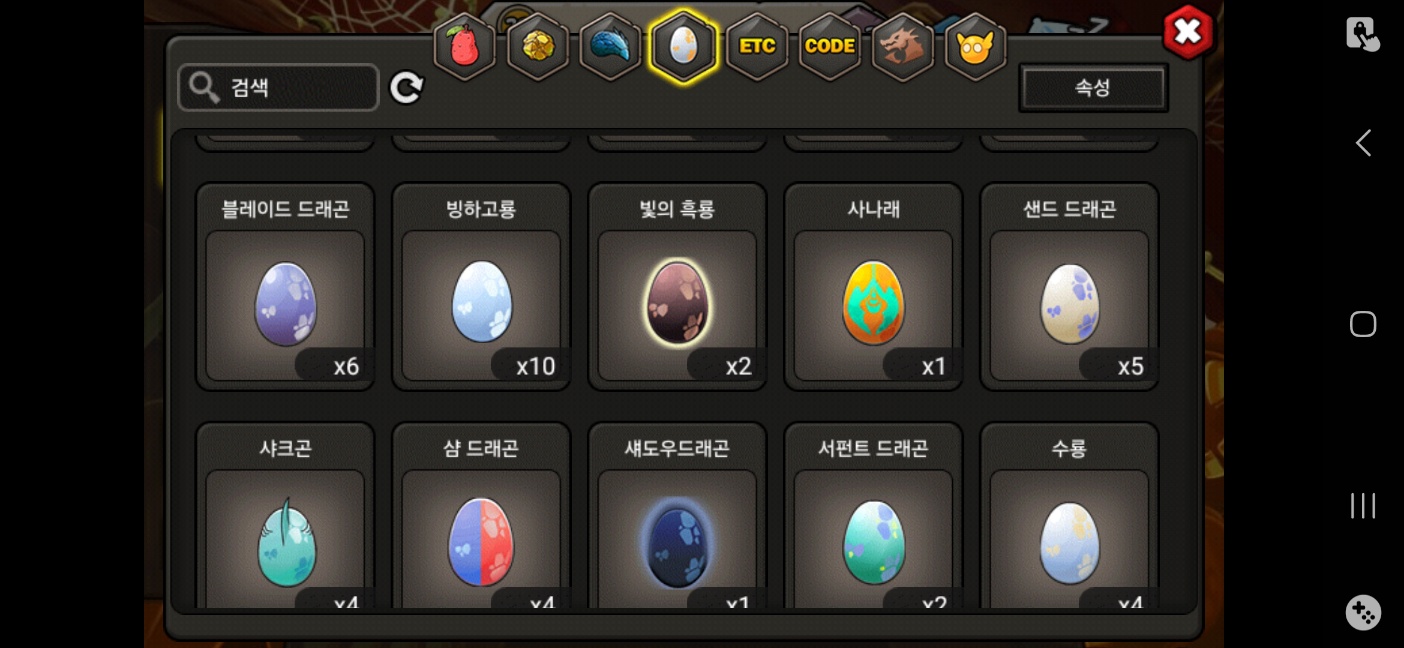Select the yellow horned mask tab
The width and height of the screenshot is (1404, 648).
(975, 46)
